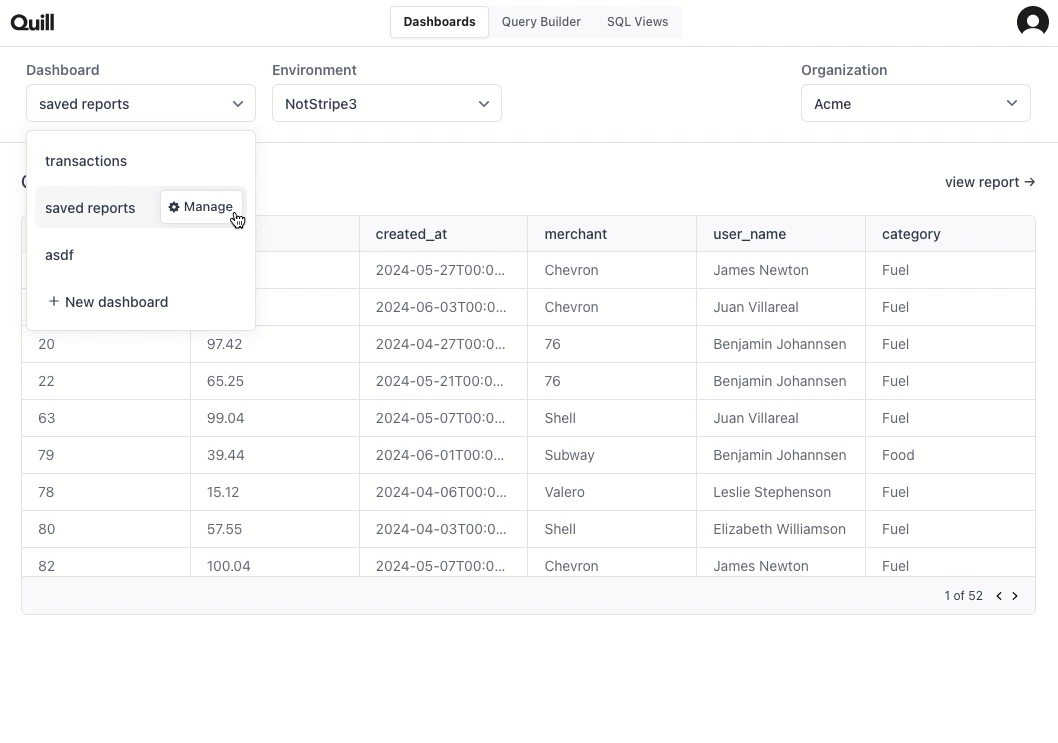This screenshot has width=1058, height=743.
Task: Click the James Newton cell in first row
Action: [781, 270]
